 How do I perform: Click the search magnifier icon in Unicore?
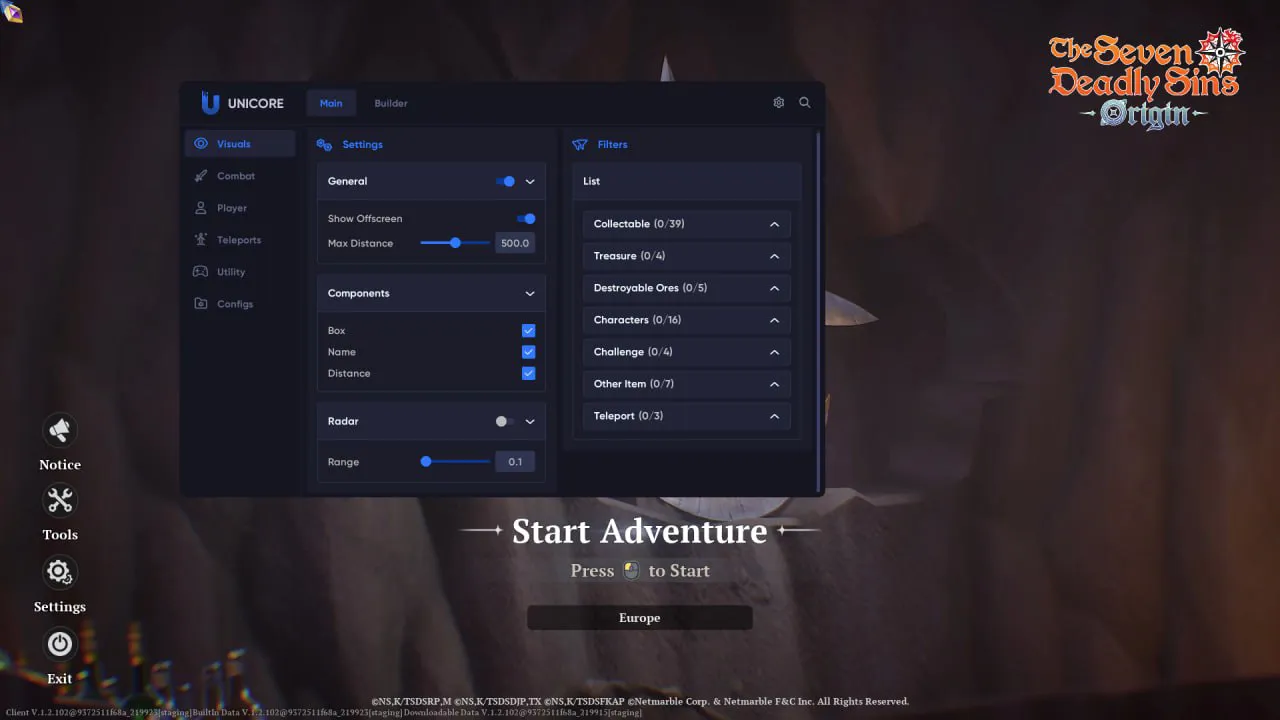(x=805, y=103)
